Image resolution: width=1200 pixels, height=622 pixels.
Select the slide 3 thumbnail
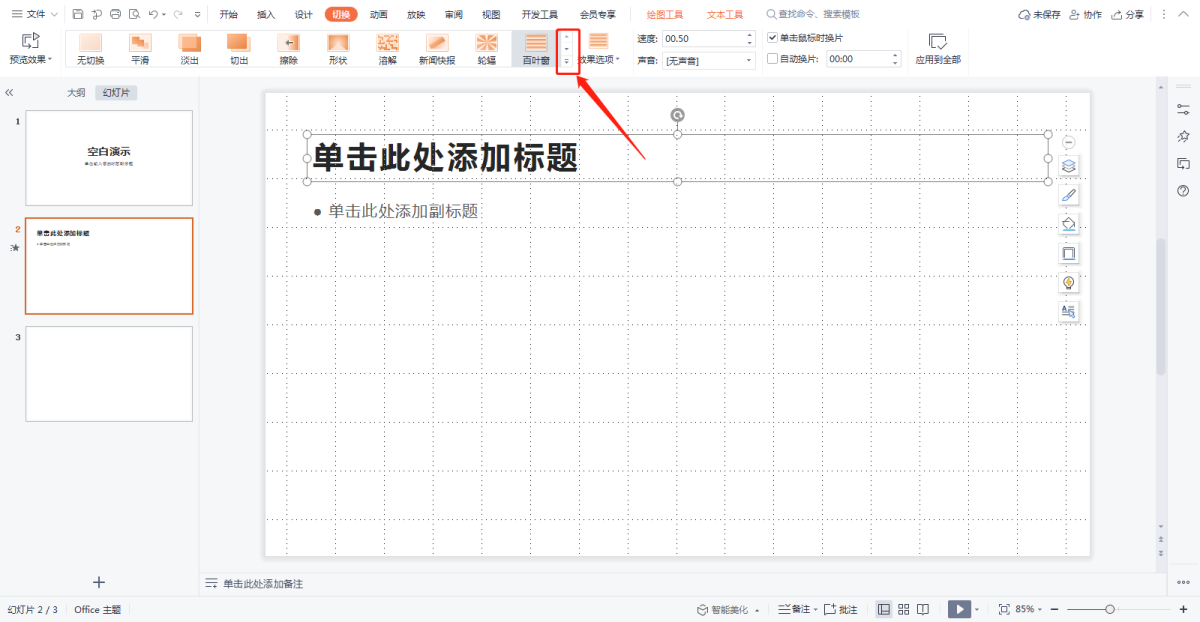[109, 373]
